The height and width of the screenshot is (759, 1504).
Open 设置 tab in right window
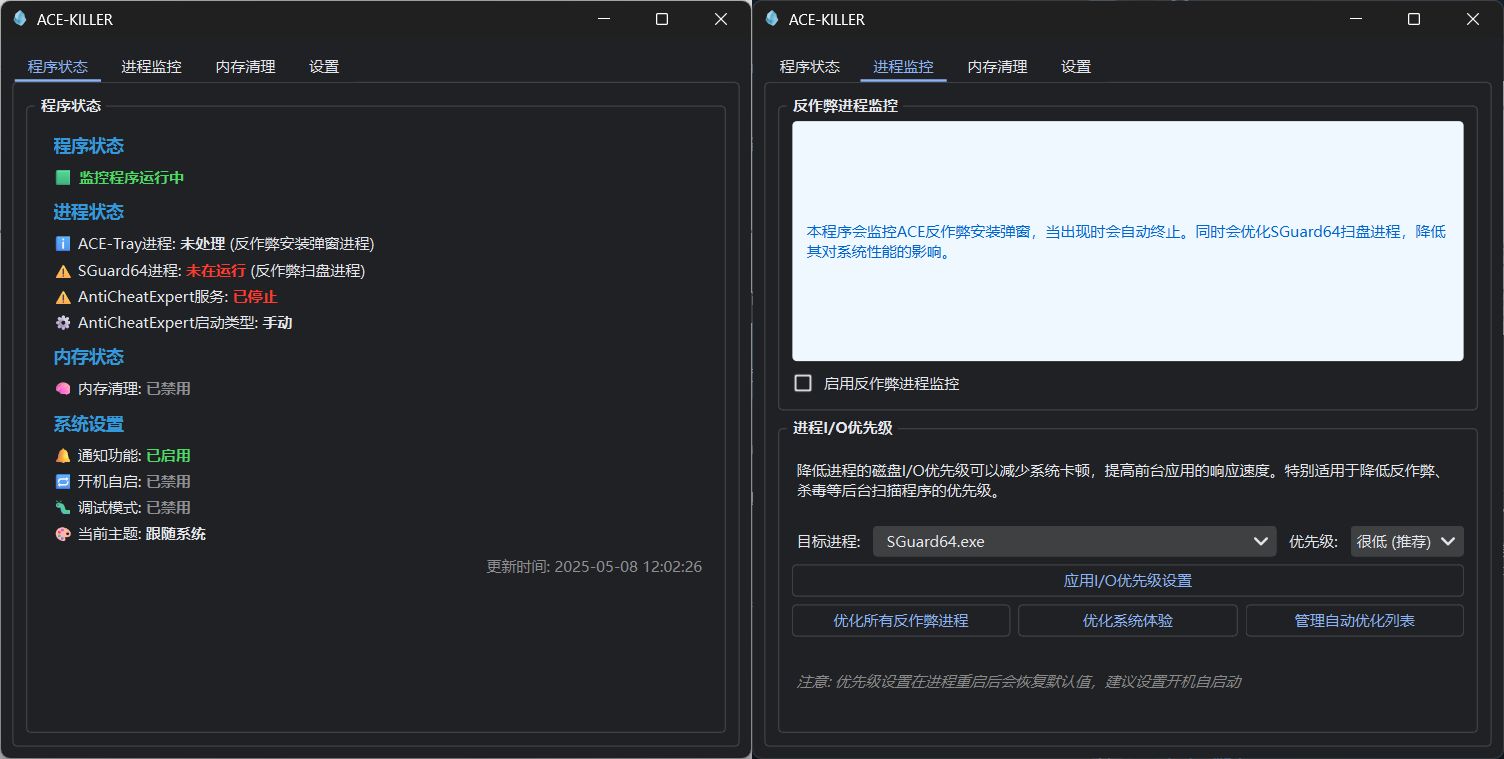tap(1076, 67)
